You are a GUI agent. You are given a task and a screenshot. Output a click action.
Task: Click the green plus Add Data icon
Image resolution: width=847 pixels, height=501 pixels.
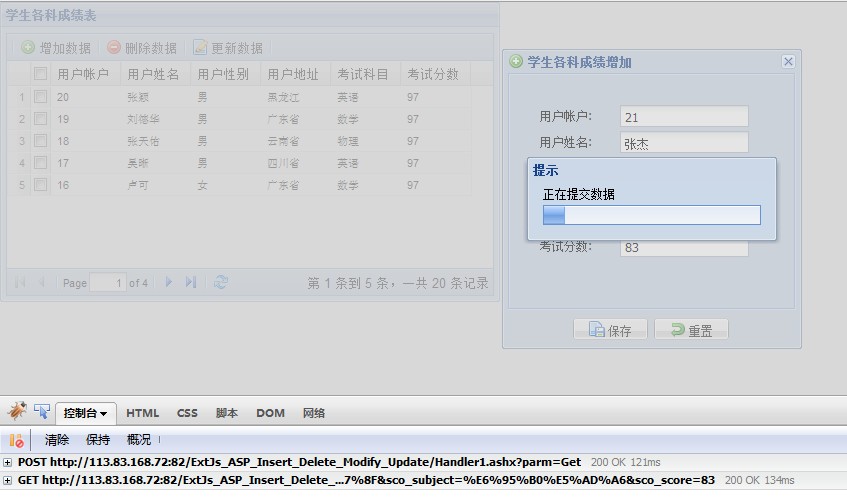28,48
